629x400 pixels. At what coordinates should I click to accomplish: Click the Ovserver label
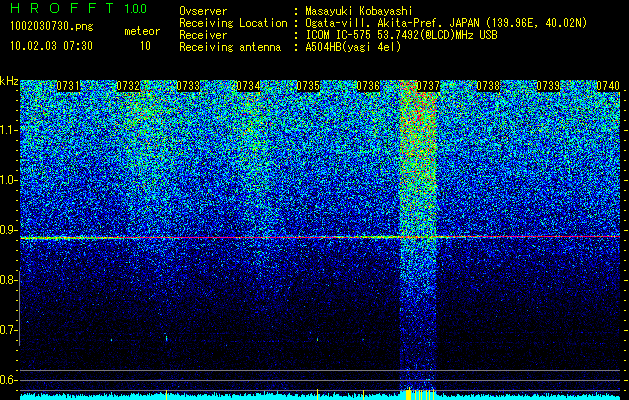point(203,11)
